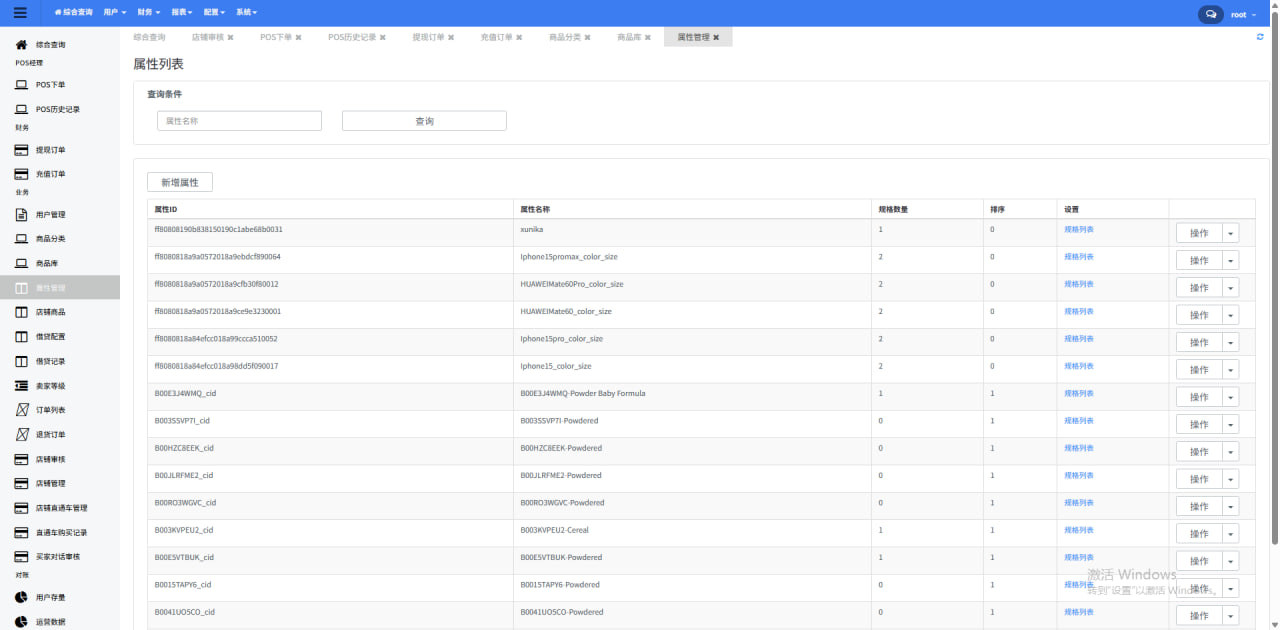Viewport: 1280px width, 630px height.
Task: Click the refresh icon beside the tabs
Action: pyautogui.click(x=1260, y=37)
